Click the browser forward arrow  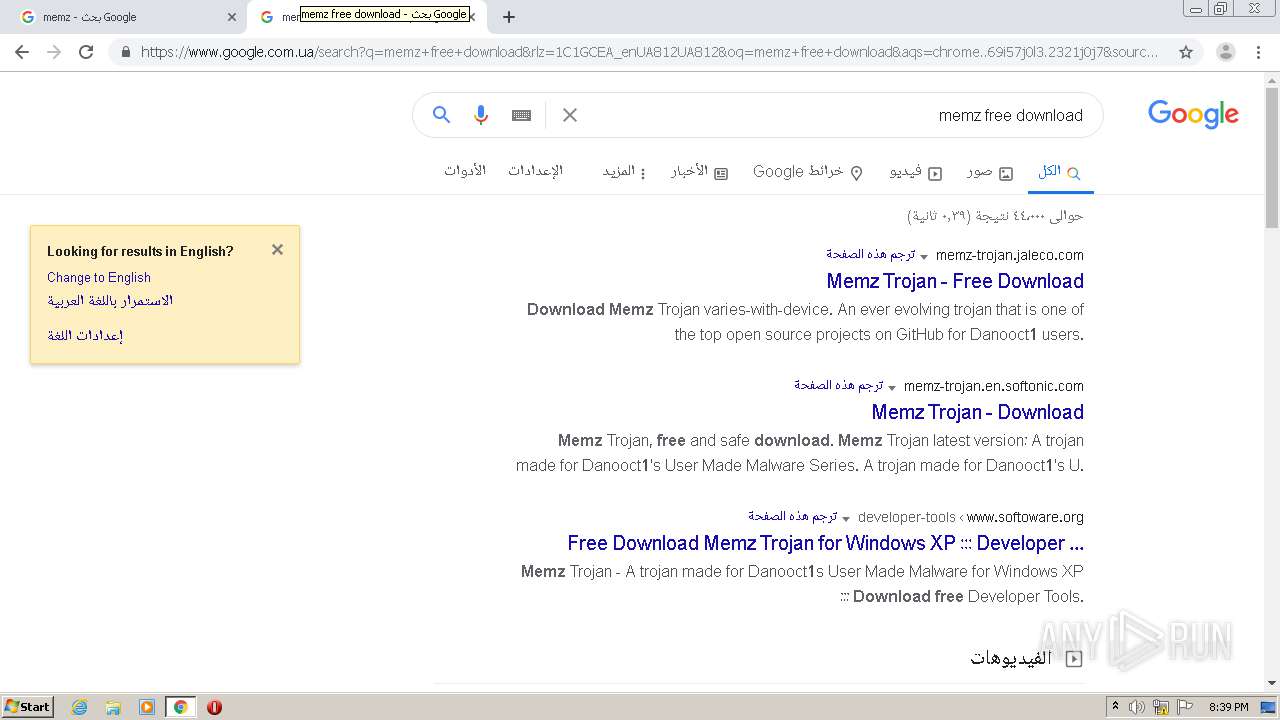(54, 52)
